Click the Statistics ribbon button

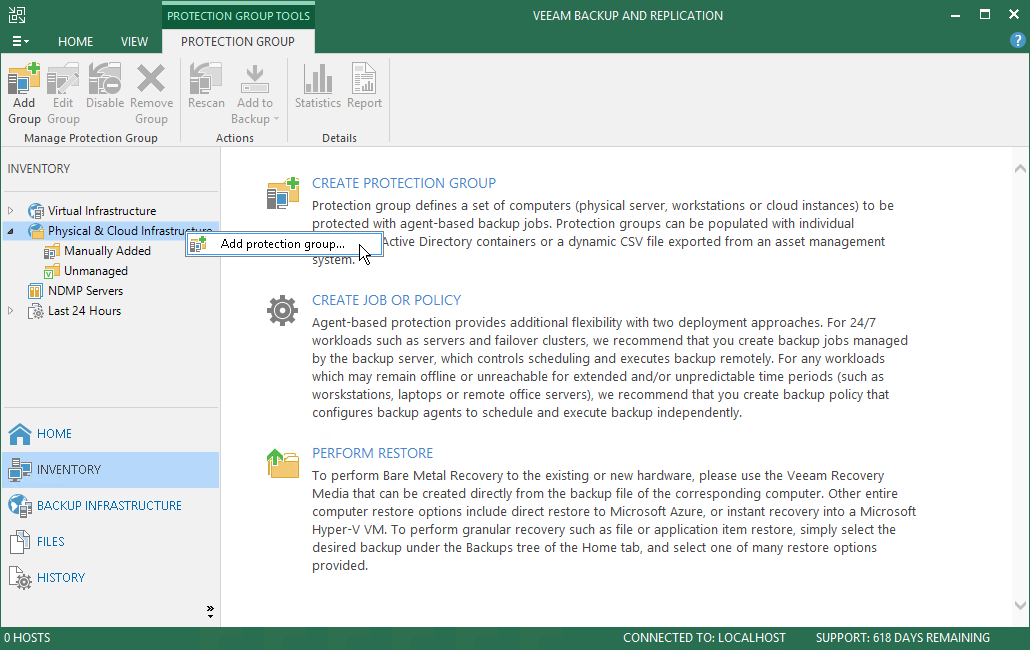[x=318, y=86]
